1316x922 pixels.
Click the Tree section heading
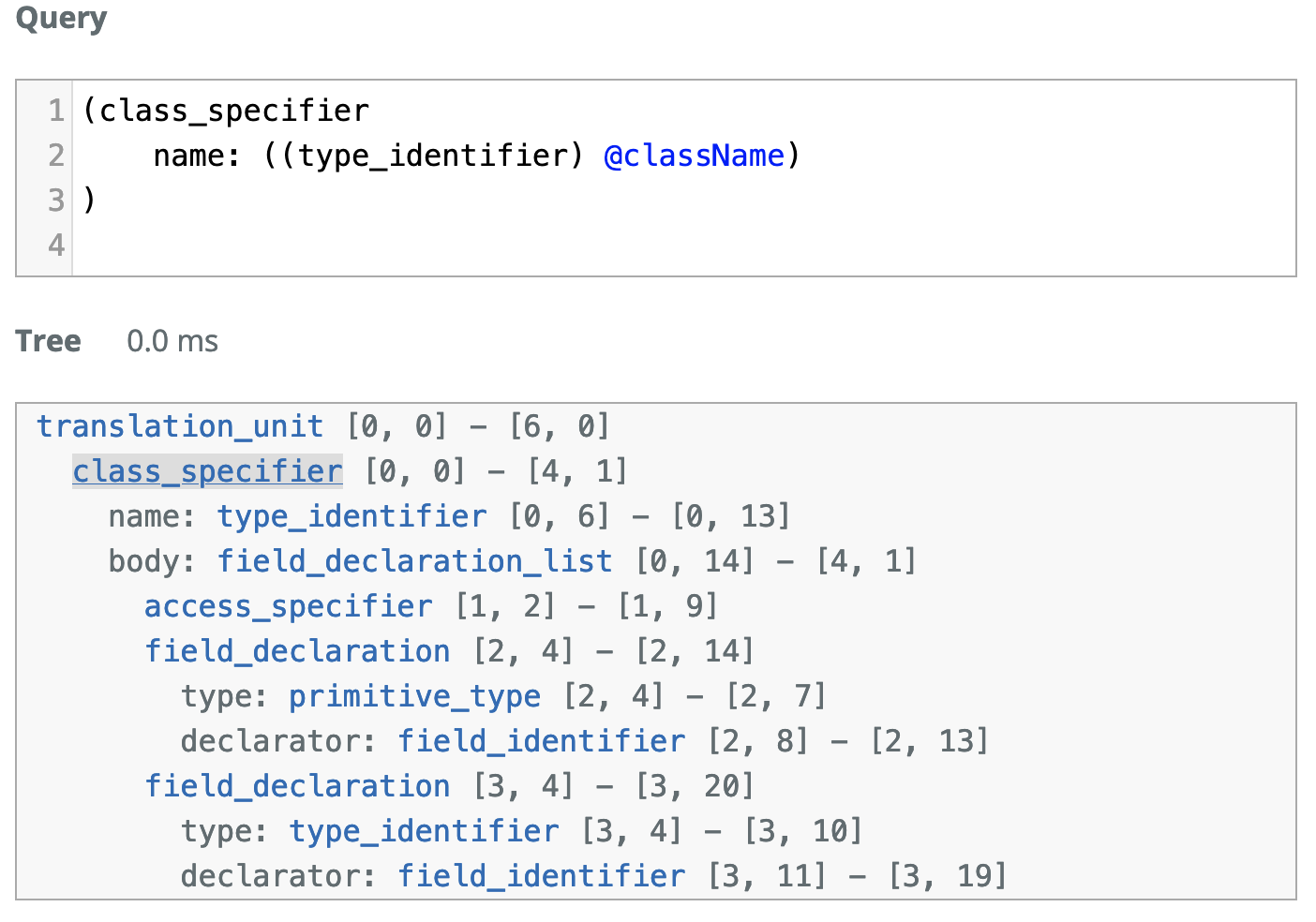(48, 341)
